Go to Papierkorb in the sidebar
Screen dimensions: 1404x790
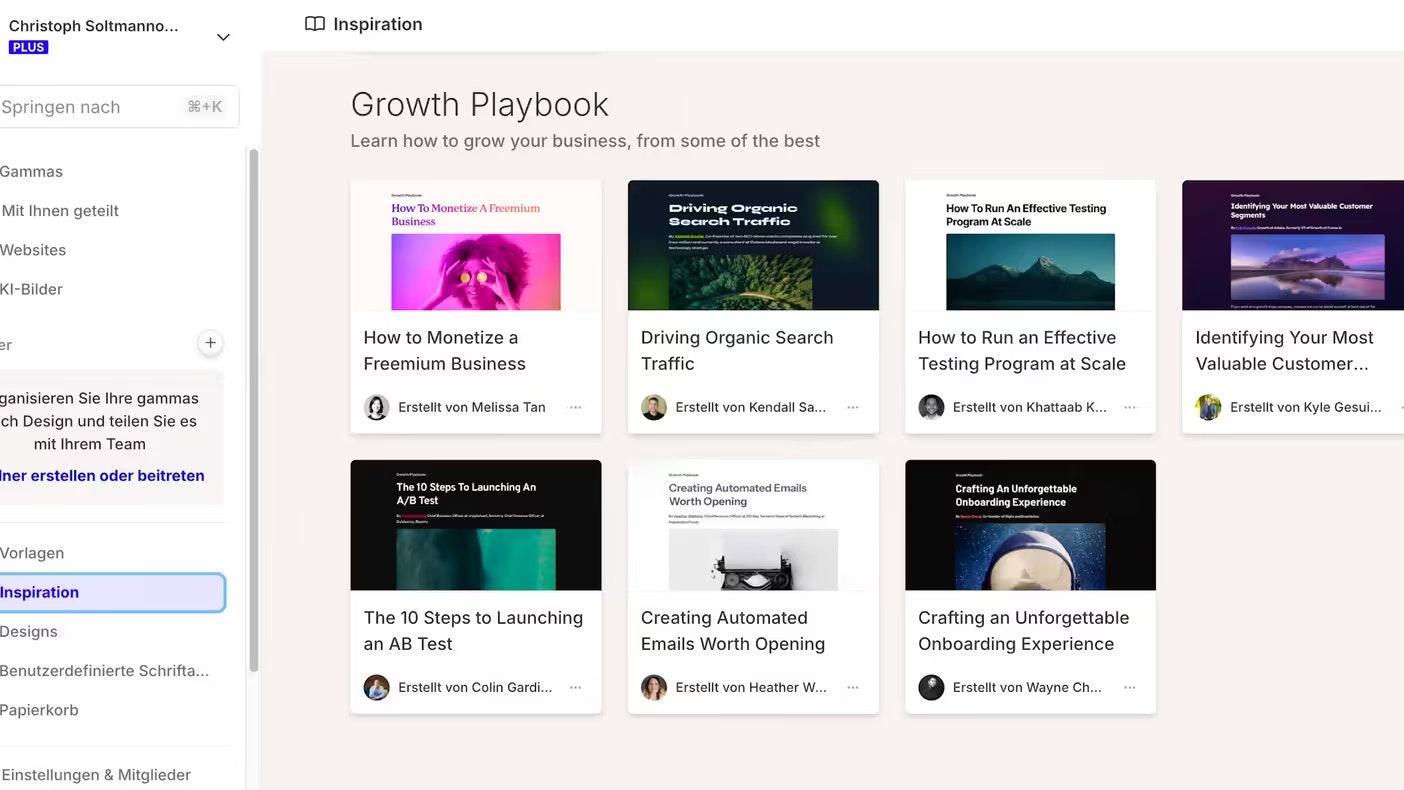pyautogui.click(x=39, y=710)
